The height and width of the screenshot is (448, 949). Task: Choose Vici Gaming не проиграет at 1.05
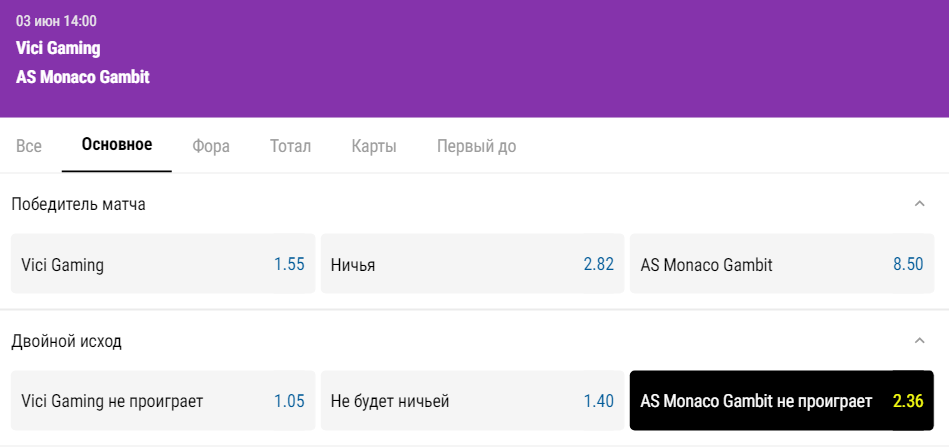(x=163, y=401)
